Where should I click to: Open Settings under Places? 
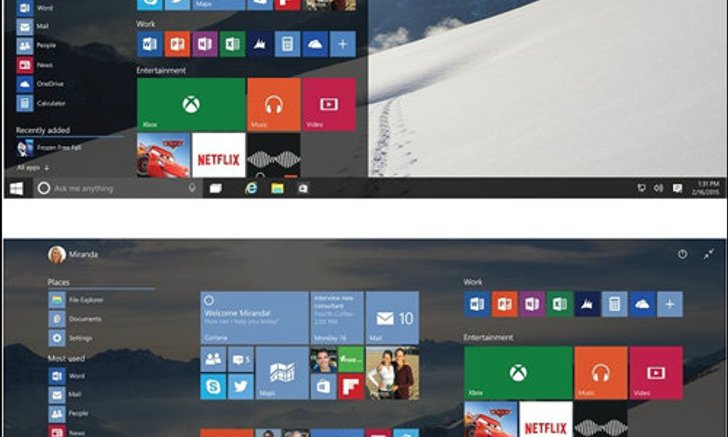pyautogui.click(x=71, y=338)
